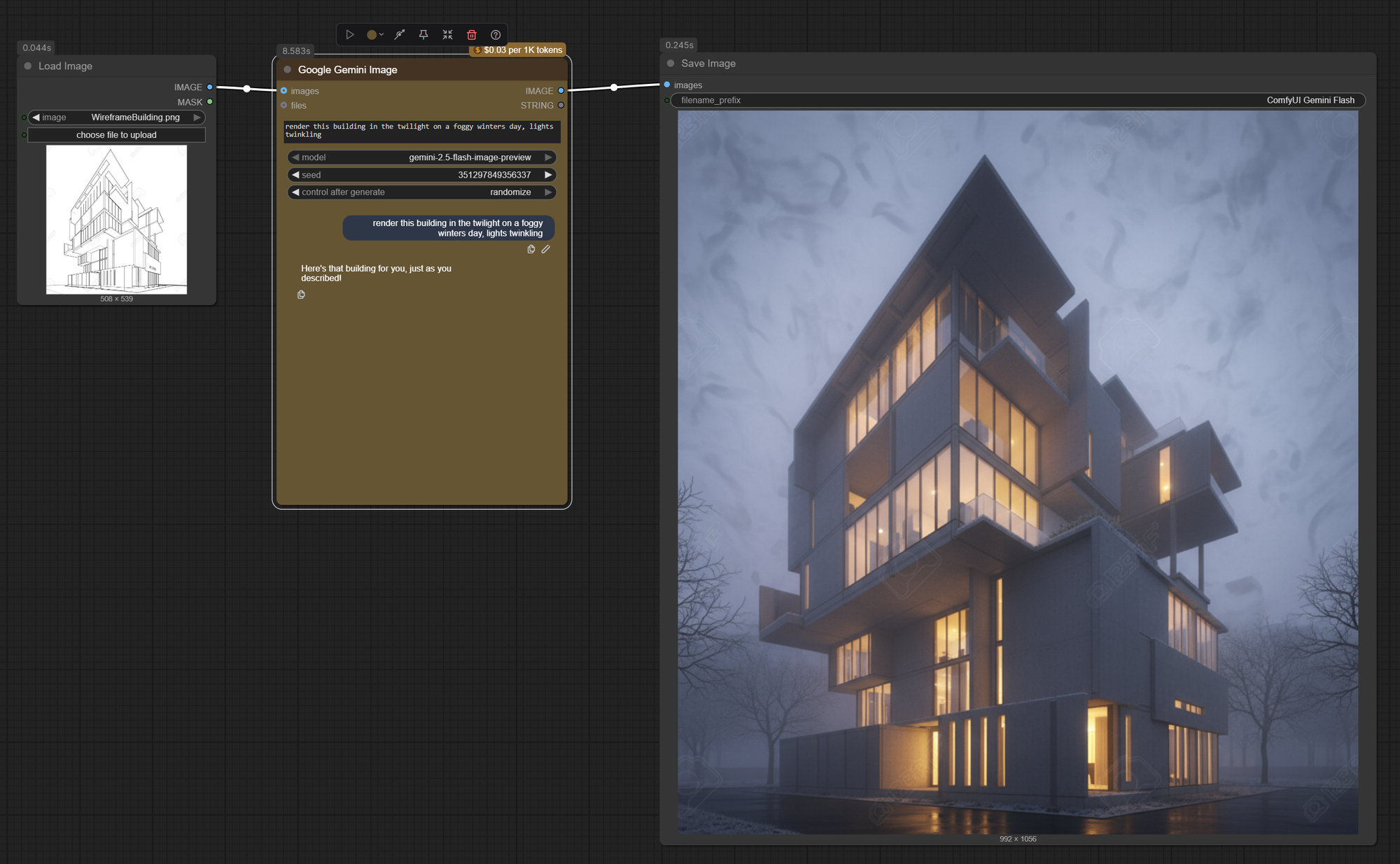Click the edit pencil icon under prompt bubble
This screenshot has width=1400, height=864.
tap(546, 249)
